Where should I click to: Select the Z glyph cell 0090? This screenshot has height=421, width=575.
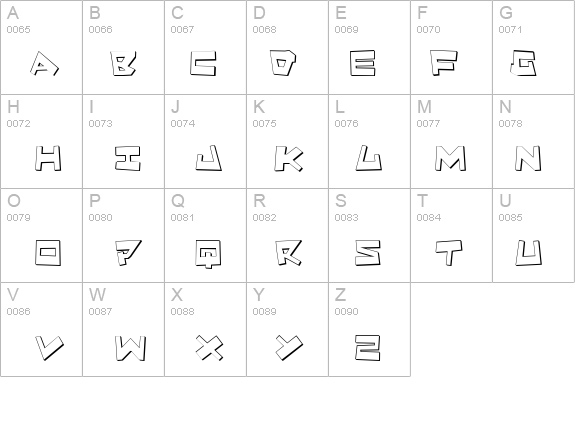click(368, 347)
